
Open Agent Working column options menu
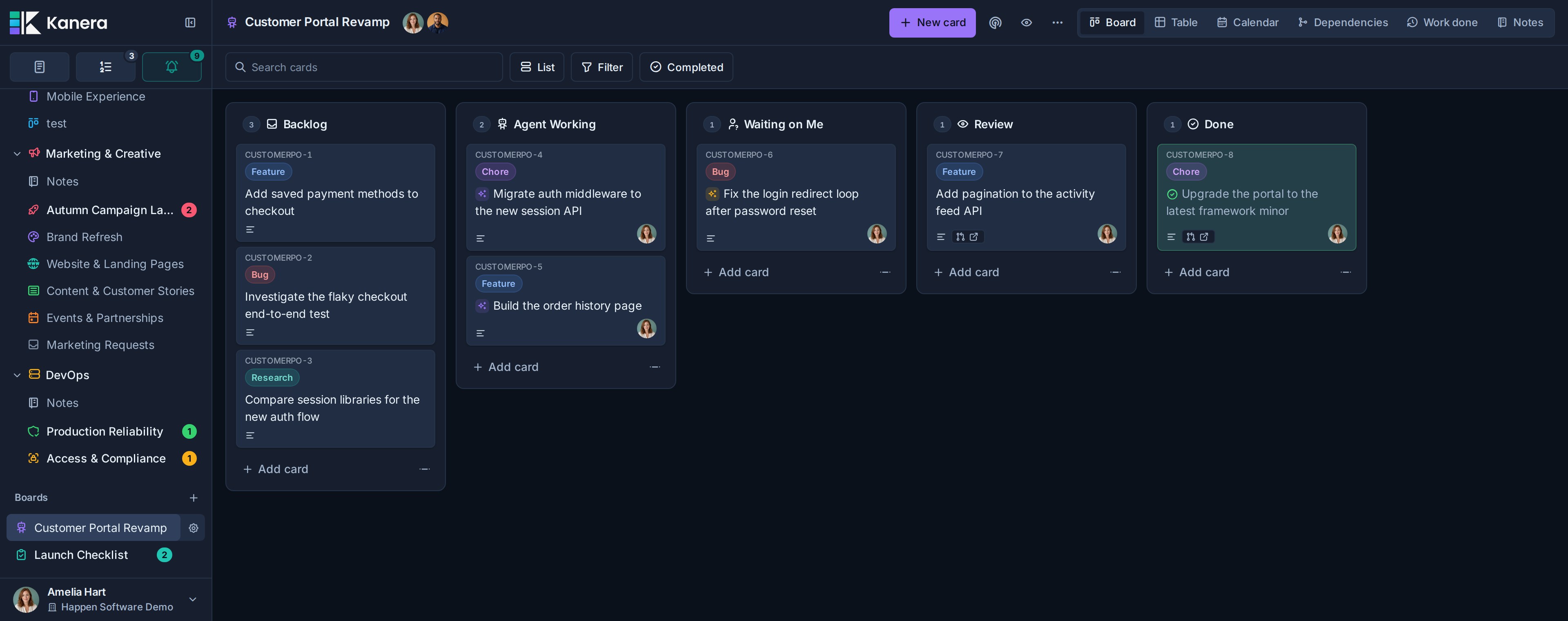coord(655,366)
